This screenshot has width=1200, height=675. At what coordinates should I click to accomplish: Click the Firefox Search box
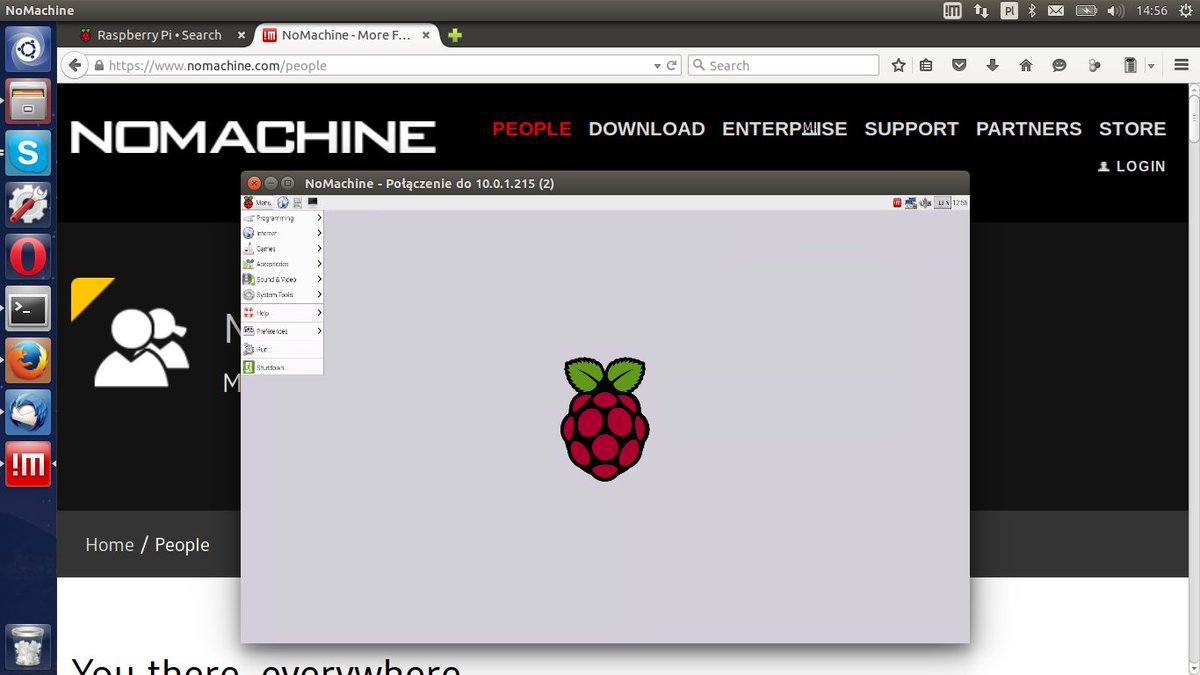pos(784,65)
